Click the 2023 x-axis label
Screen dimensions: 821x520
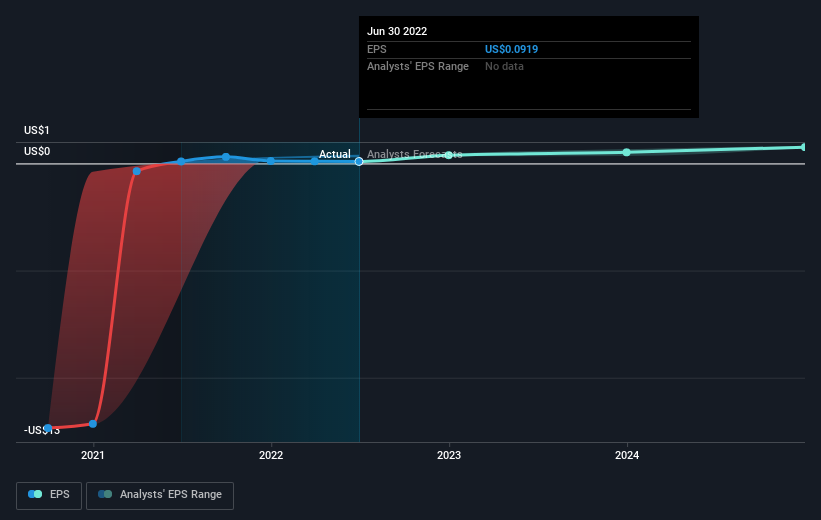click(x=449, y=455)
